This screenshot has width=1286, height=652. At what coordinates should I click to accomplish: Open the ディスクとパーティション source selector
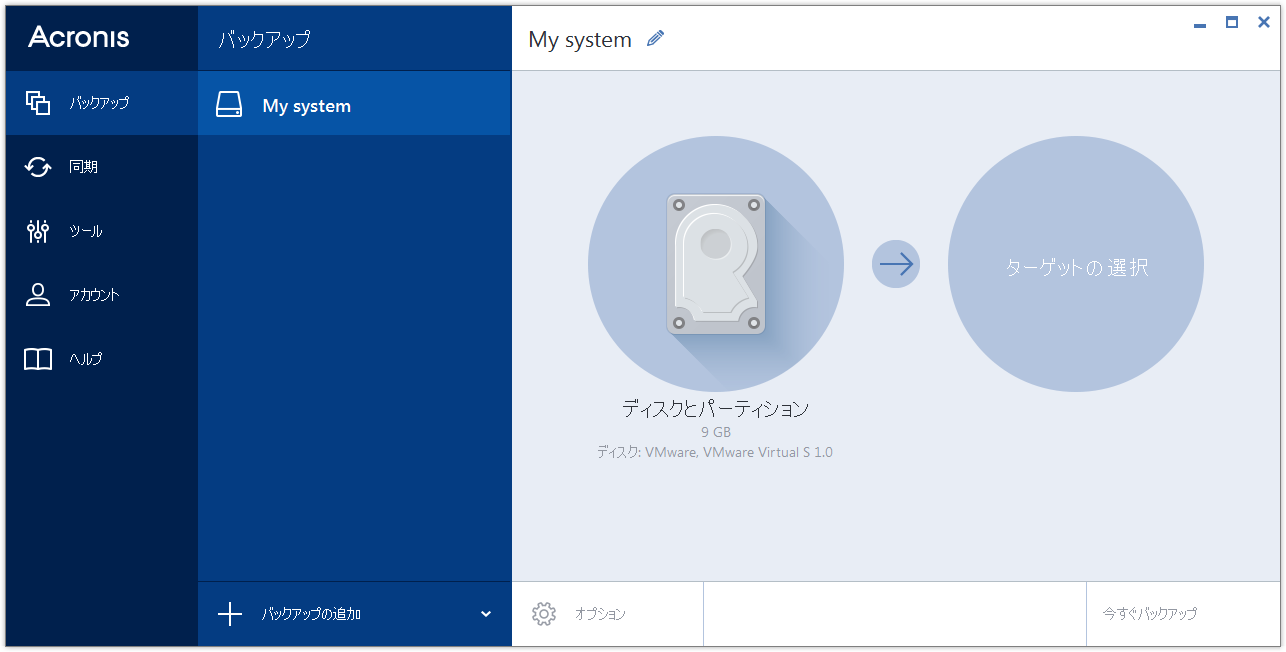coord(715,408)
